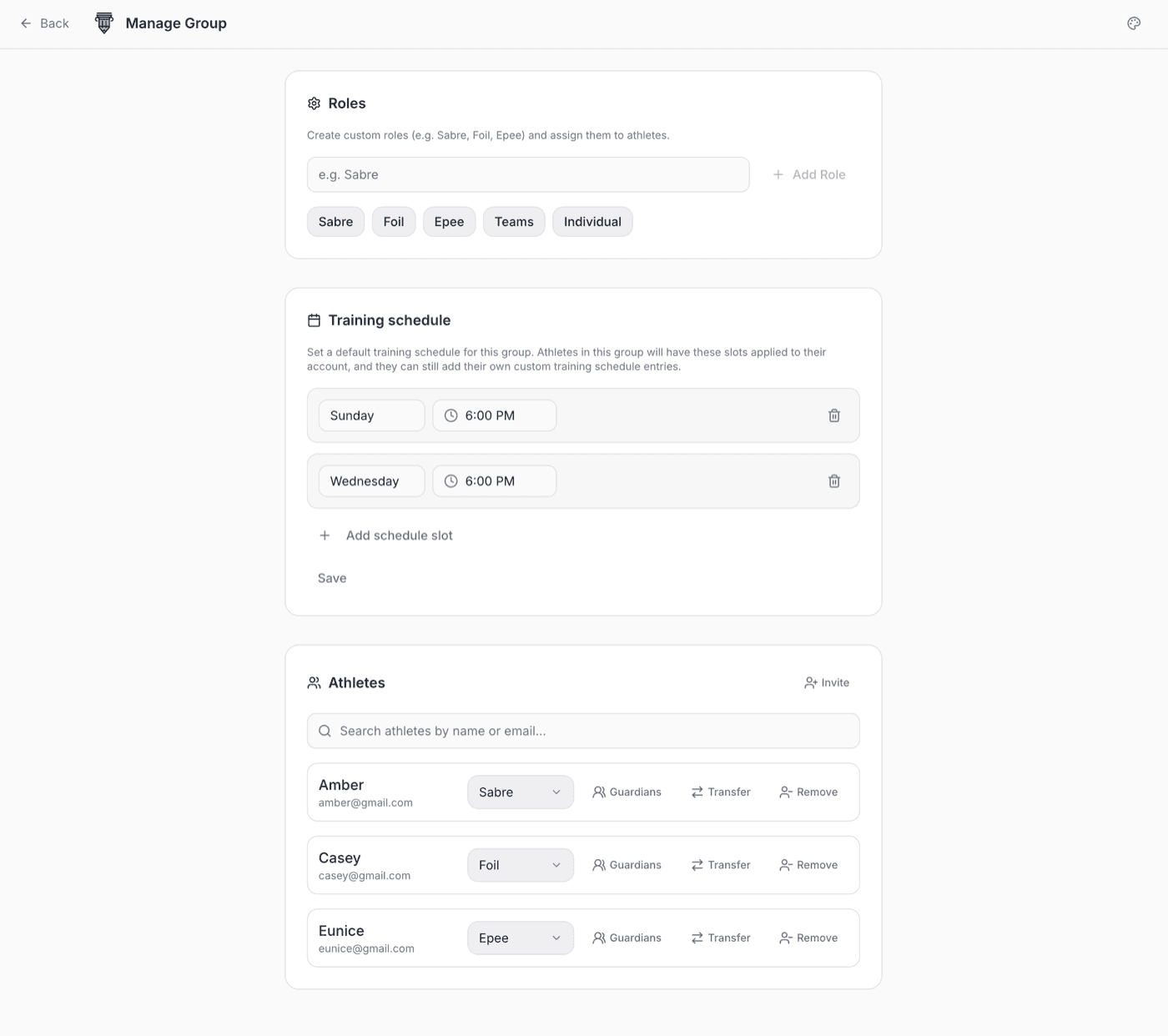Add a new schedule slot
The image size is (1168, 1036).
(386, 536)
